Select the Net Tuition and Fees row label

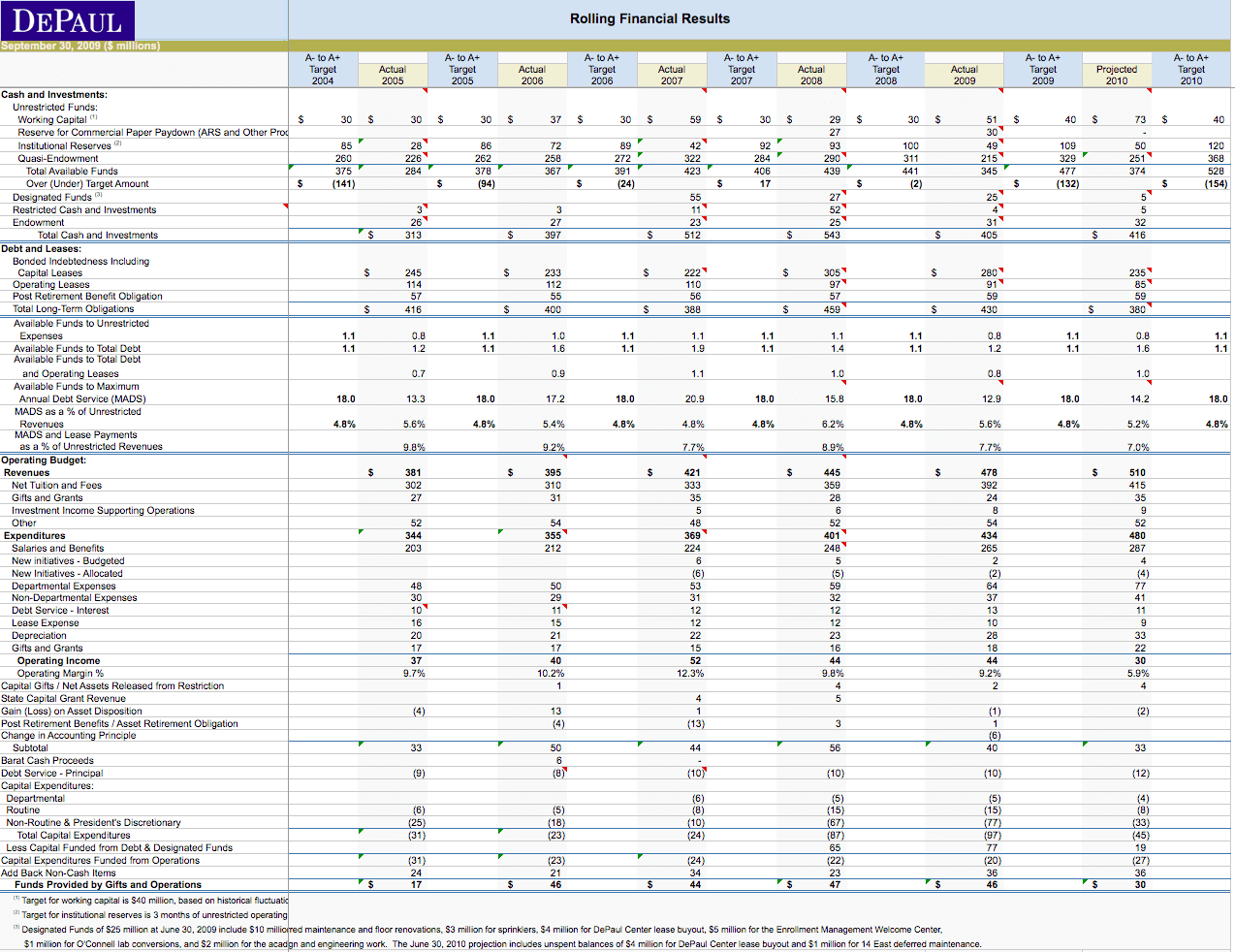click(x=56, y=485)
